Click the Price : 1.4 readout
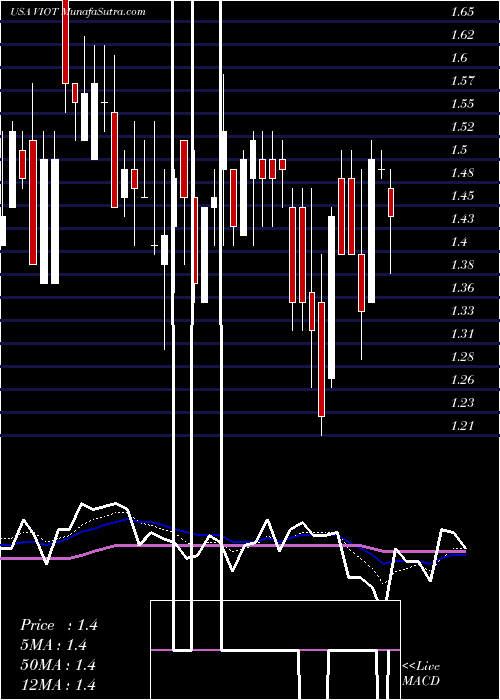The image size is (500, 700). pyautogui.click(x=58, y=625)
